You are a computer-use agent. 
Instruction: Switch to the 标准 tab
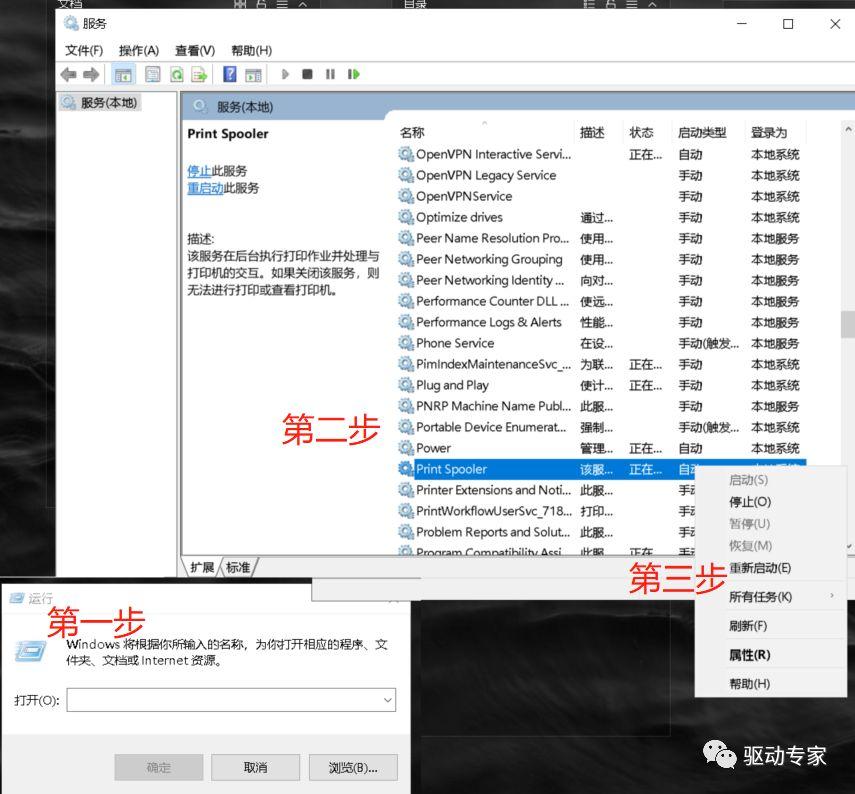pyautogui.click(x=238, y=567)
